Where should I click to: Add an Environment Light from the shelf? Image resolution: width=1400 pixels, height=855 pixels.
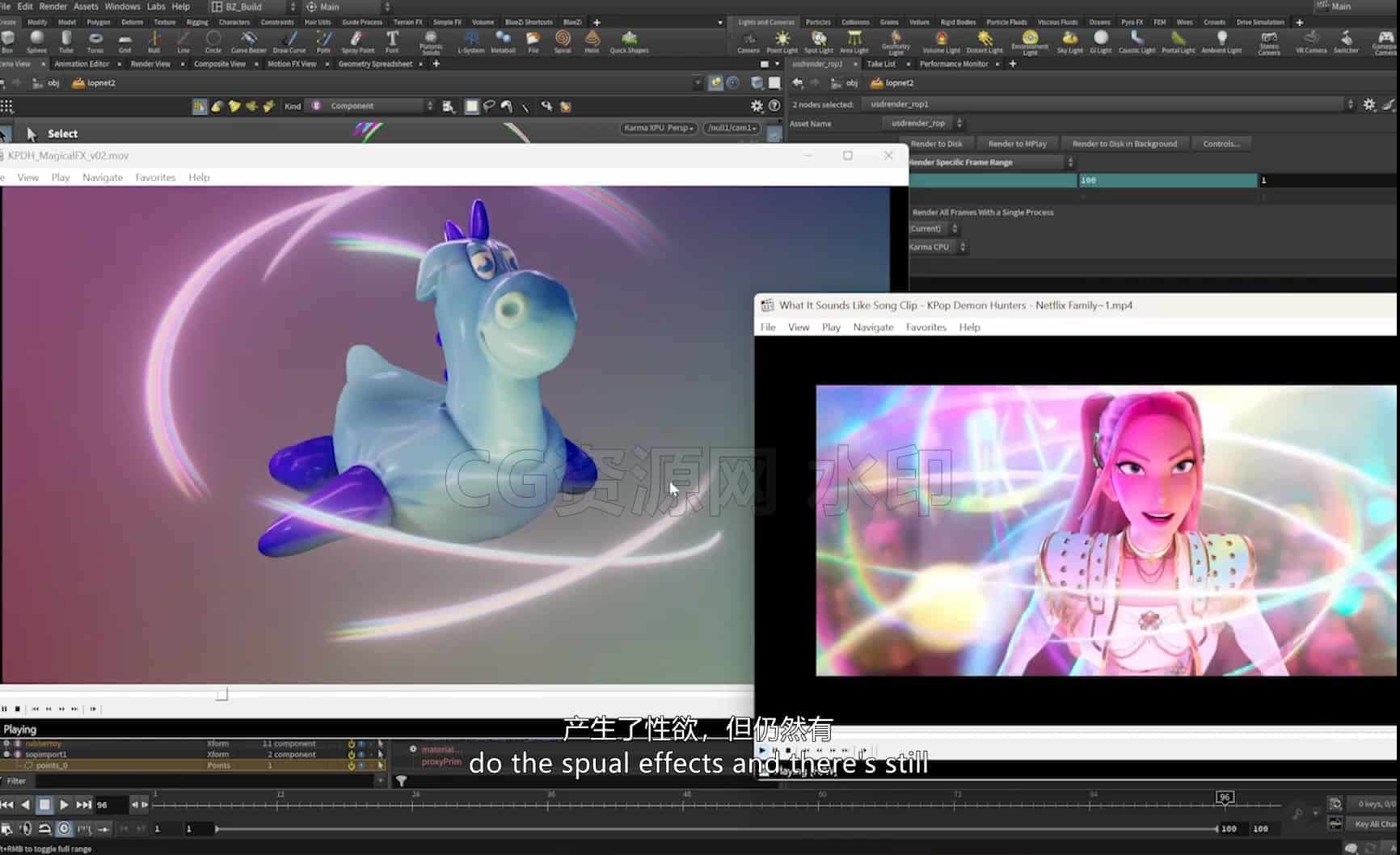tap(1030, 42)
